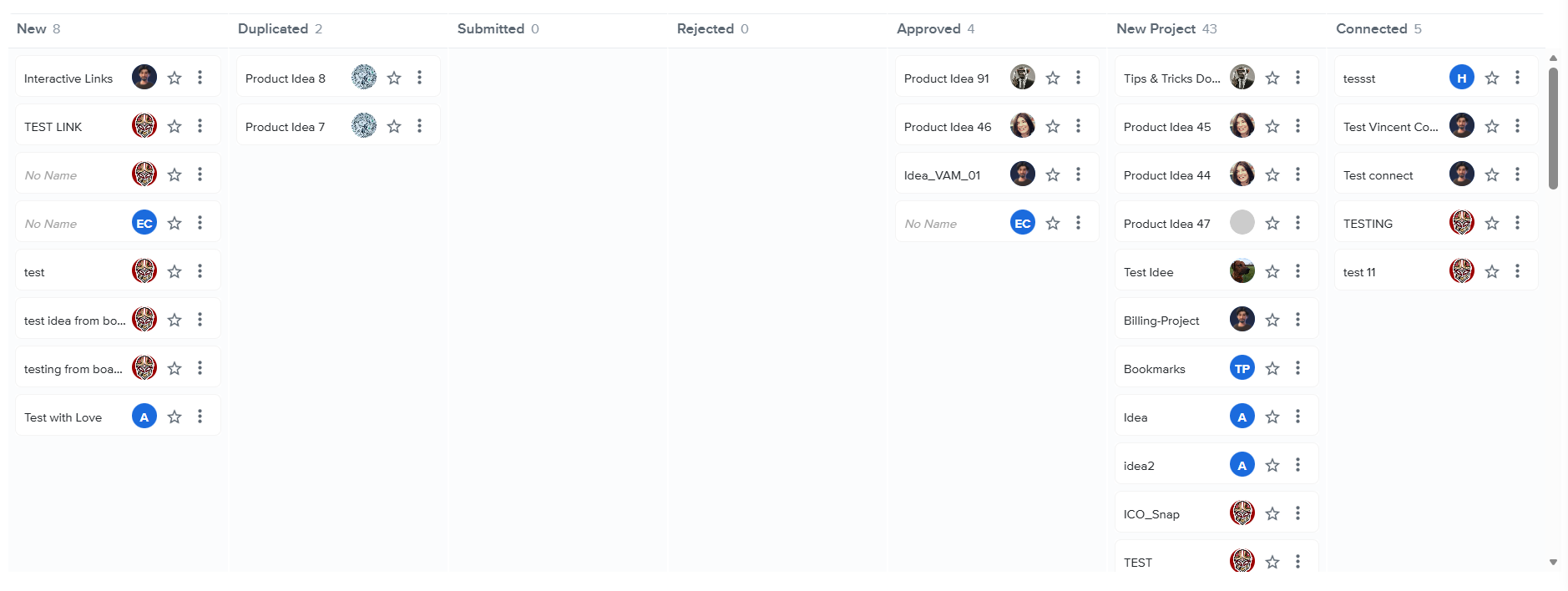Click the vertical scrollbar thumb
This screenshot has height=591, width=1568.
click(x=1553, y=129)
